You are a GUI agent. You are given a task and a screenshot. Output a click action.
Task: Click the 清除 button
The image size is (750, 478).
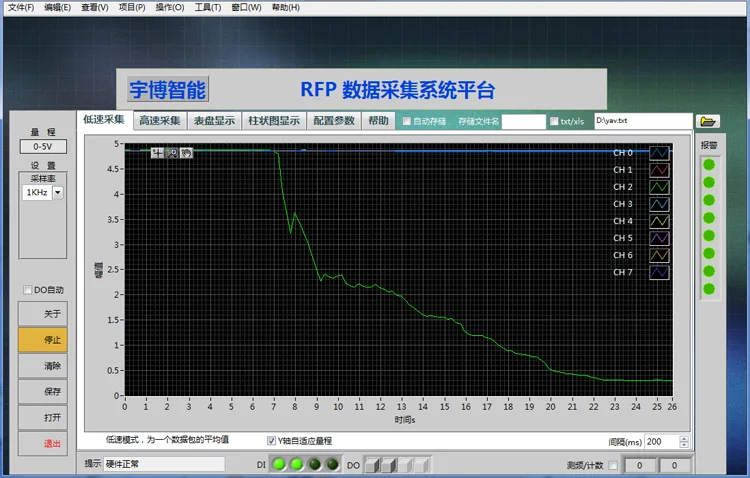pyautogui.click(x=43, y=366)
